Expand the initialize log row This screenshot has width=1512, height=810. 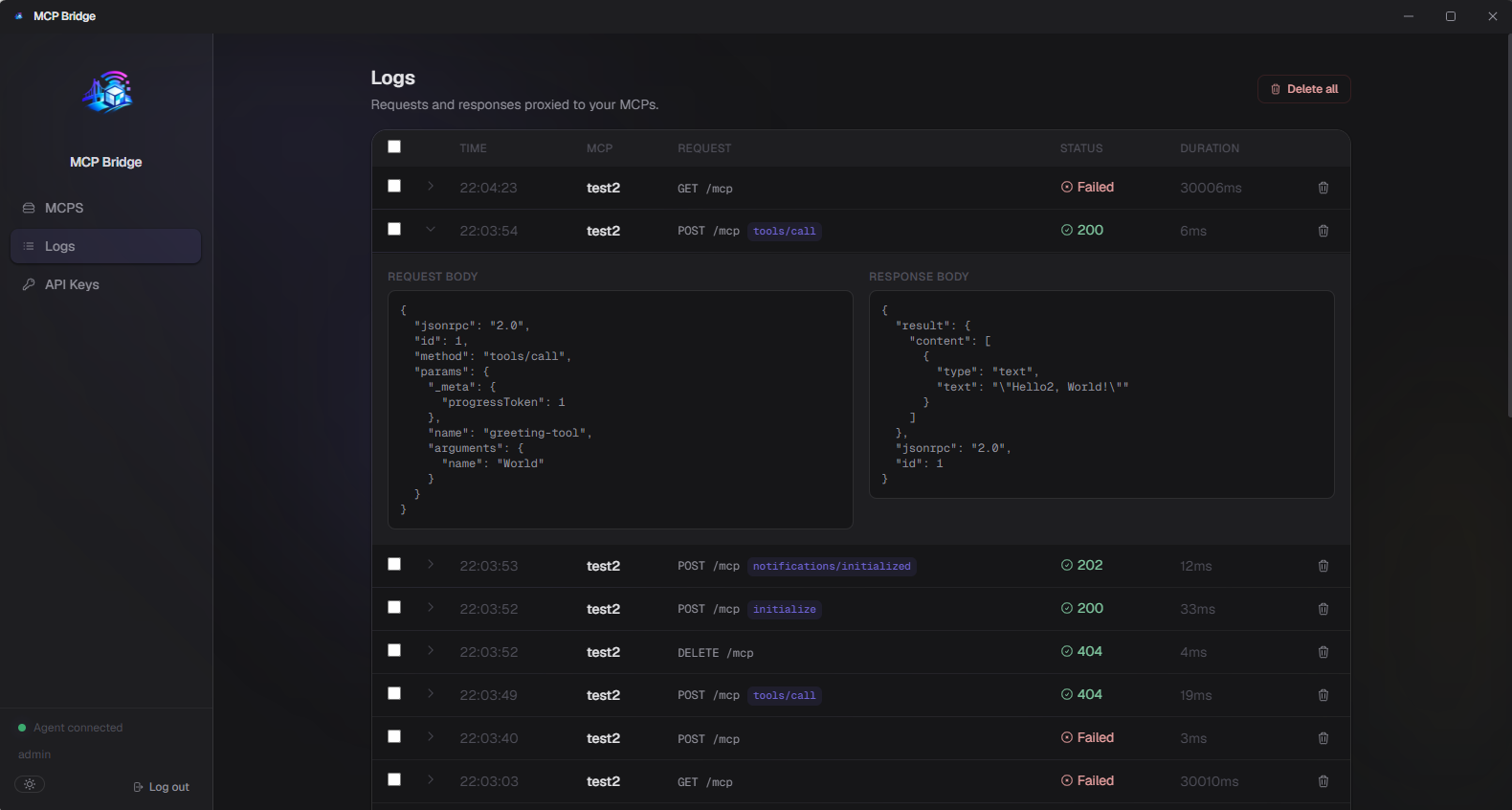coord(431,607)
